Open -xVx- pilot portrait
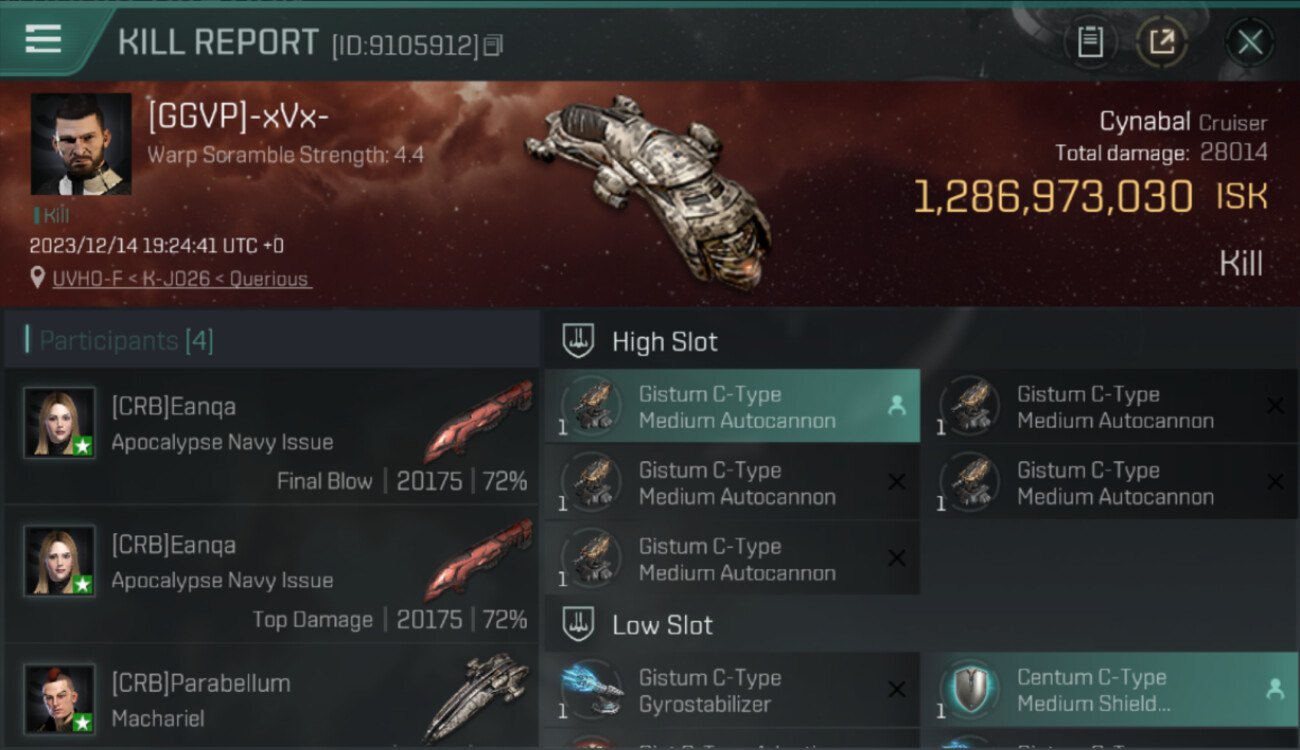 (x=81, y=144)
